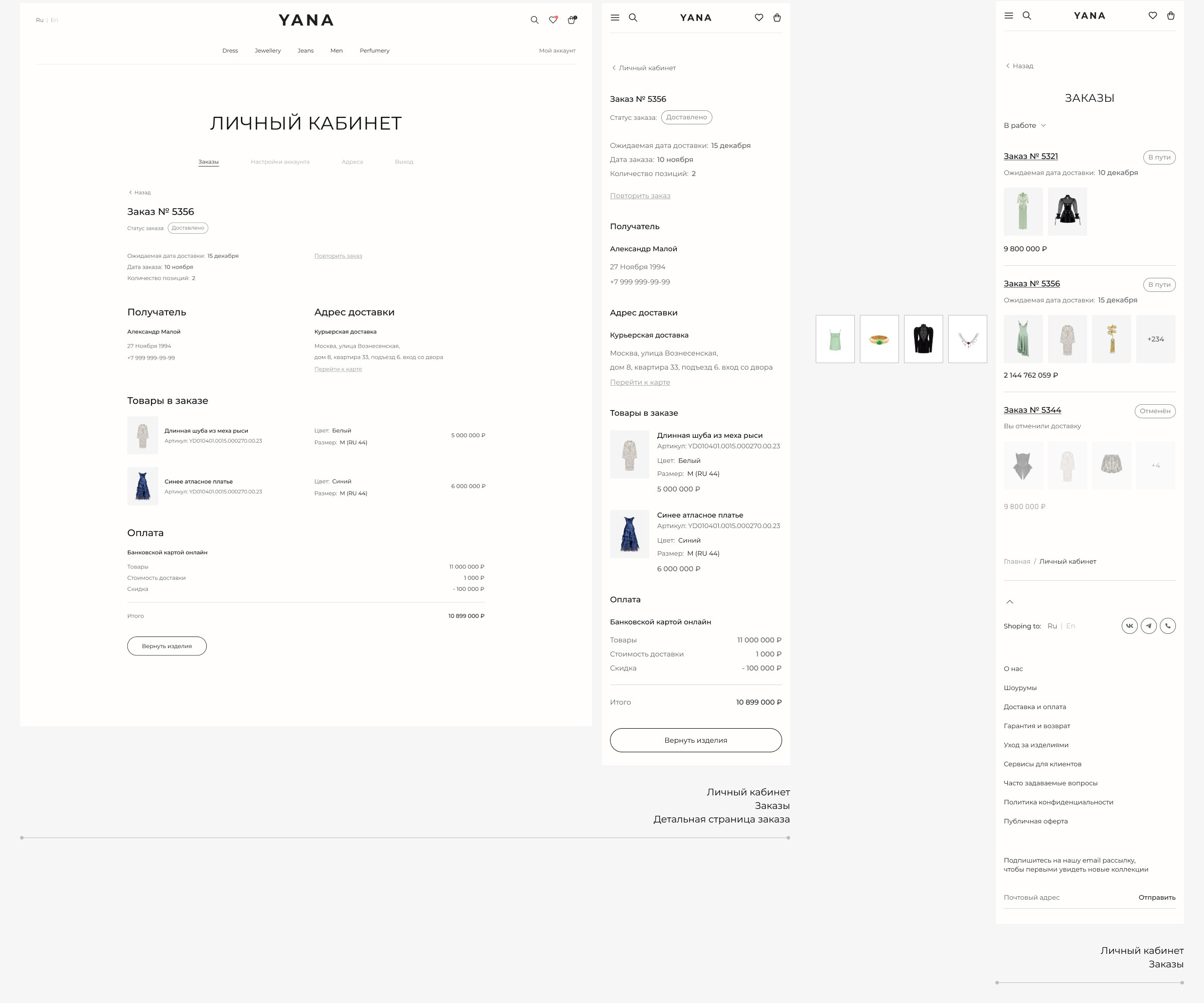Viewport: 1204px width, 1003px height.
Task: Select En language in mobile footer
Action: click(1071, 626)
